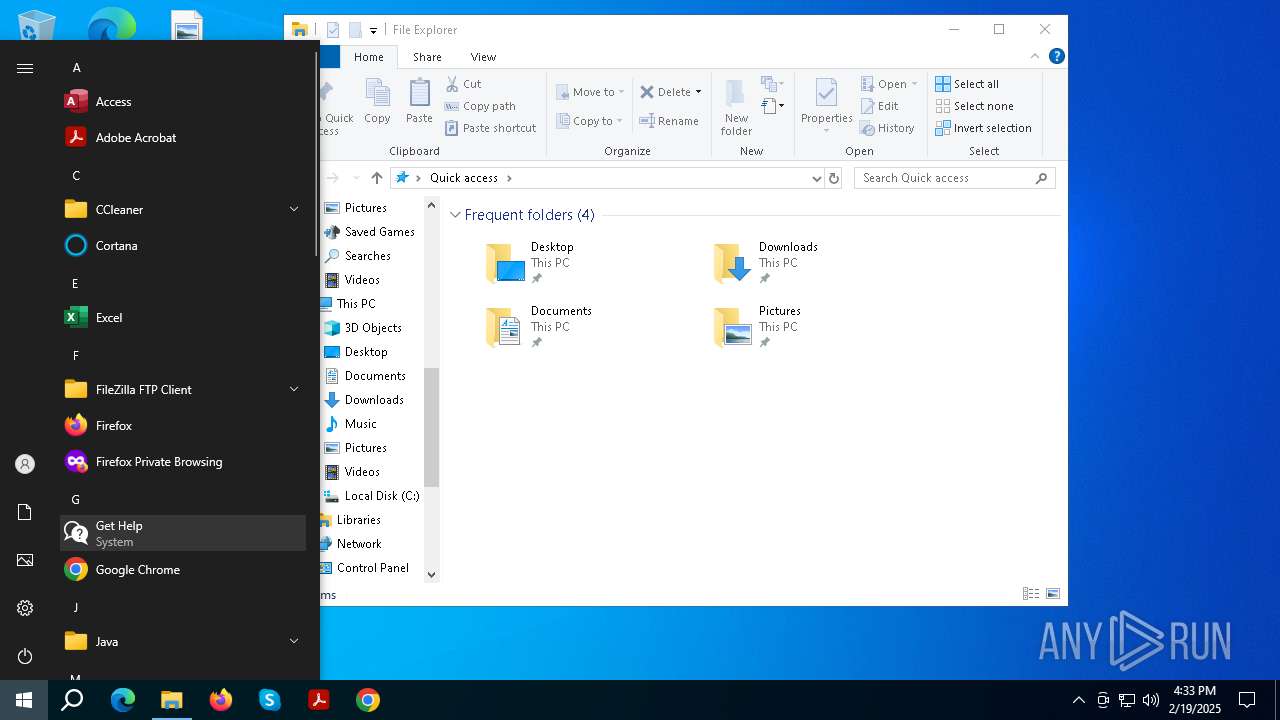
Task: Refresh the Quick access view
Action: 834,178
